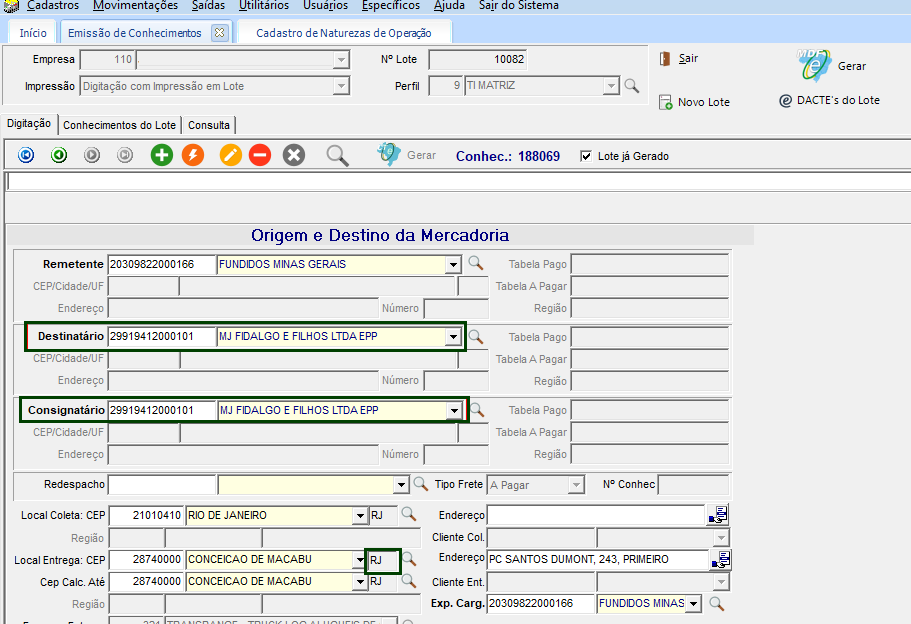Click Redespacho code input field
This screenshot has height=624, width=911.
pos(162,485)
